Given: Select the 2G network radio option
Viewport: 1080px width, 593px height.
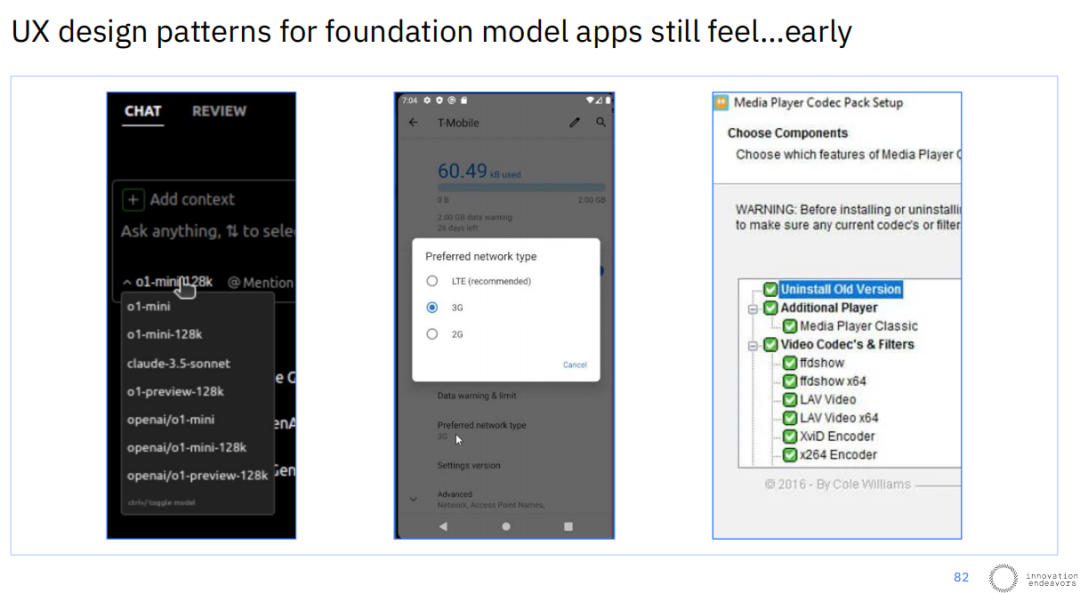Looking at the screenshot, I should [x=432, y=334].
